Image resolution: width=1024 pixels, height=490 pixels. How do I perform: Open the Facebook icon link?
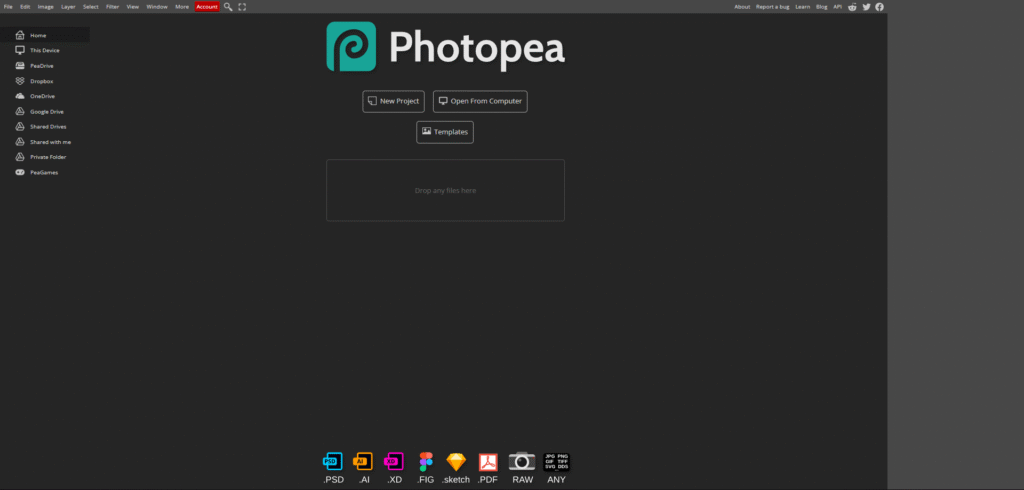[x=879, y=6]
